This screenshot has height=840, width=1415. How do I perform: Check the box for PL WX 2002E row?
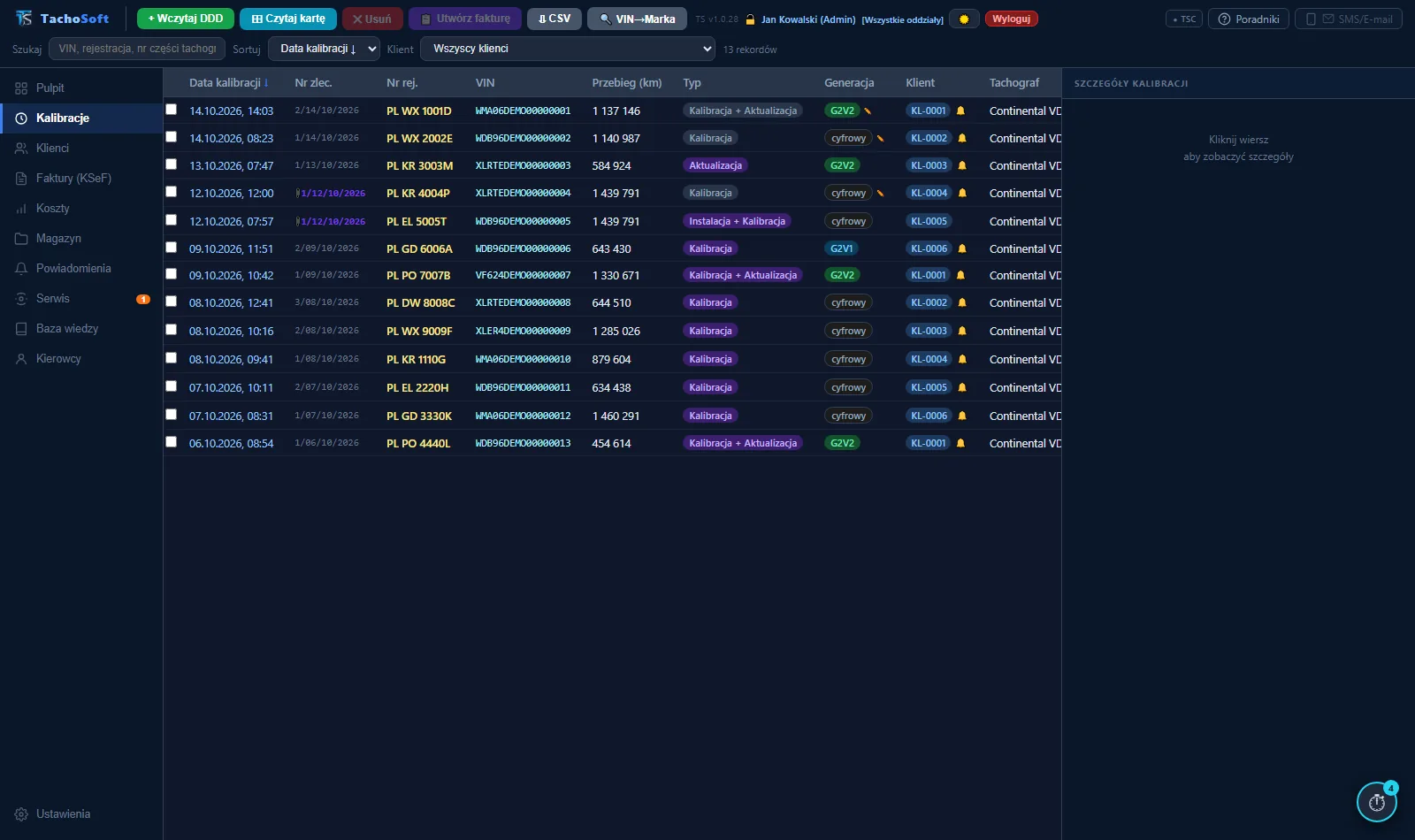(x=172, y=137)
